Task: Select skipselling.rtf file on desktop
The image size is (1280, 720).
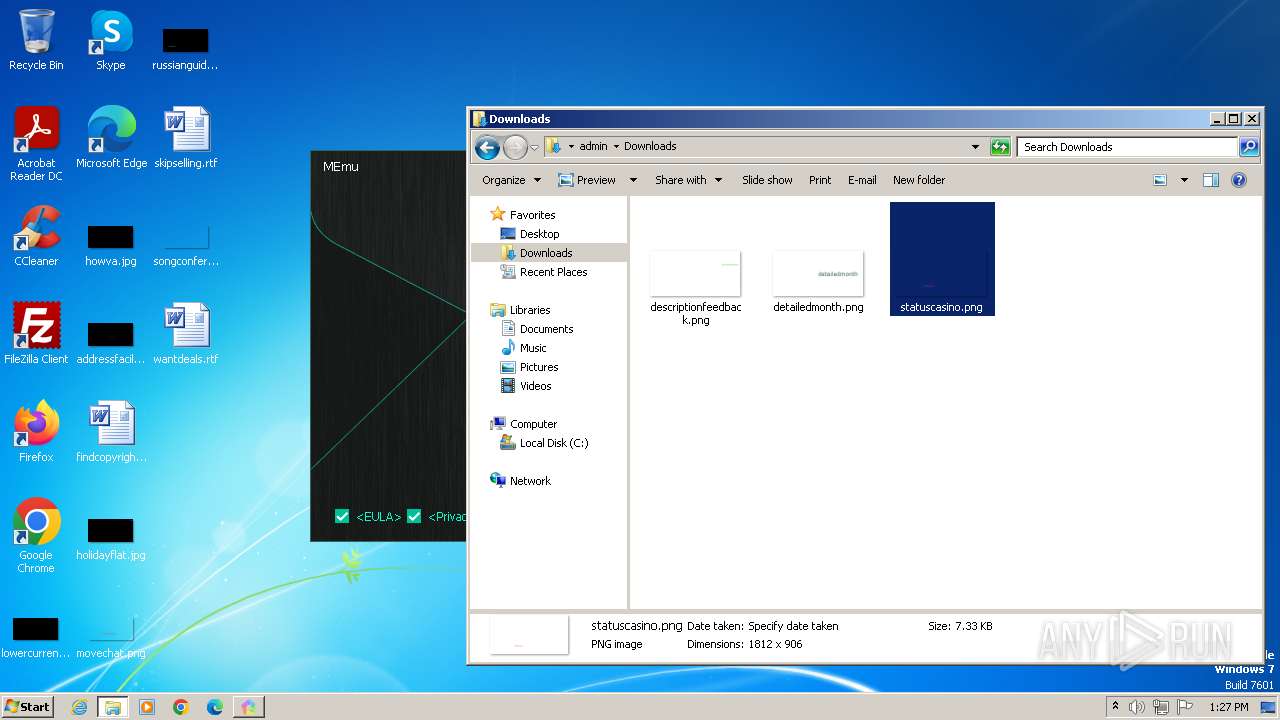Action: 186,138
